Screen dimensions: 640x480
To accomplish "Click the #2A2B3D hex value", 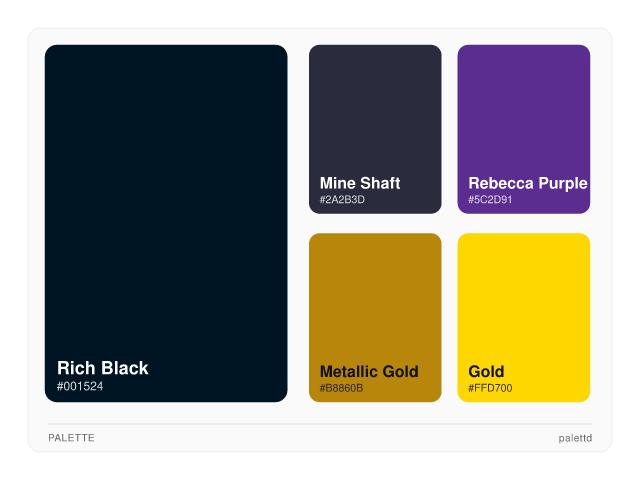I will click(342, 200).
